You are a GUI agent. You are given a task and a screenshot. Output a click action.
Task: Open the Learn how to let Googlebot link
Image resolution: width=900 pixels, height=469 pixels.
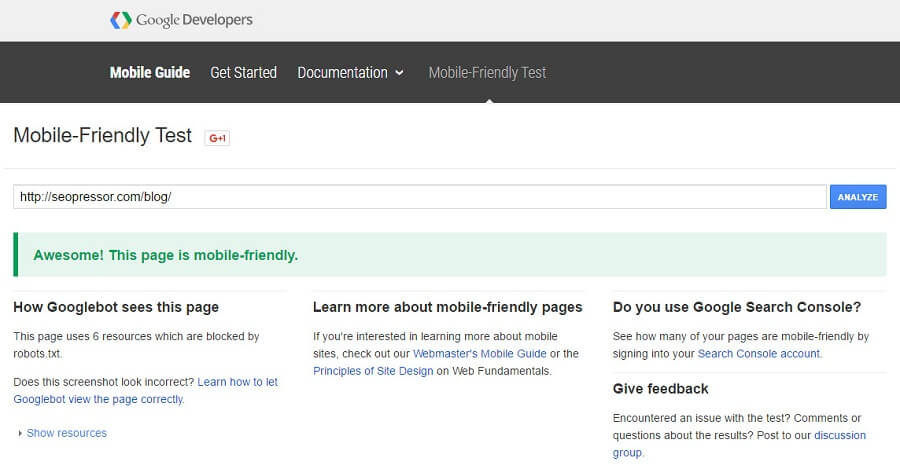click(240, 382)
